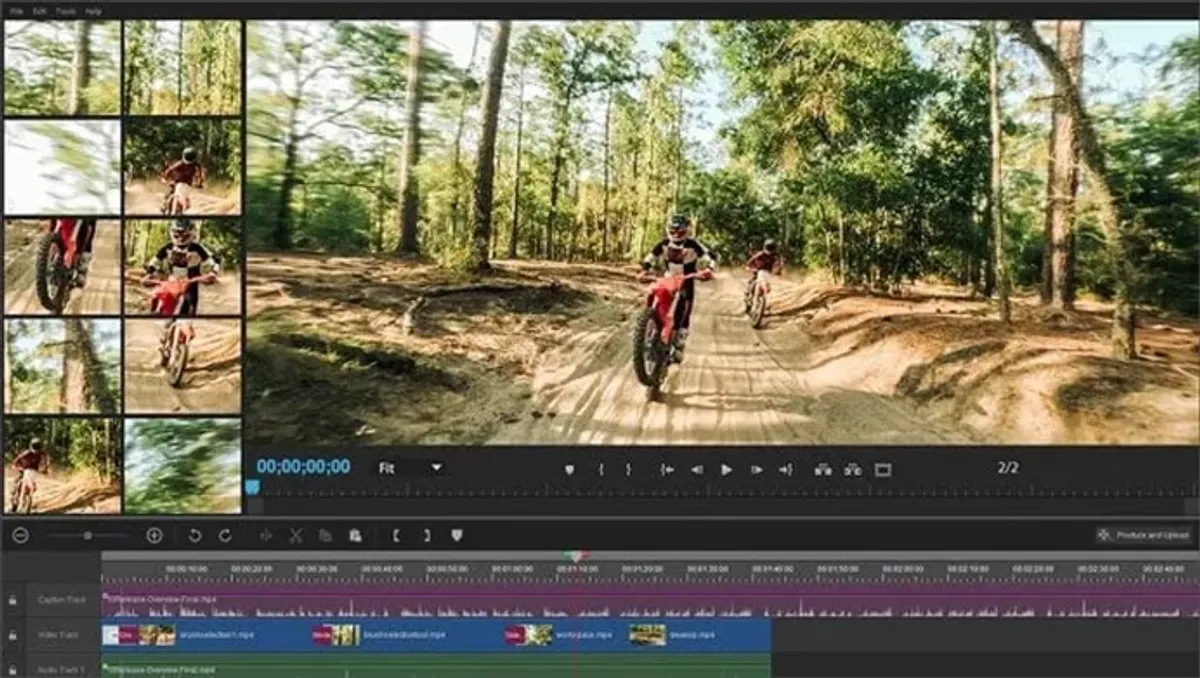The width and height of the screenshot is (1200, 678).
Task: Jump to the out point
Action: tap(786, 469)
